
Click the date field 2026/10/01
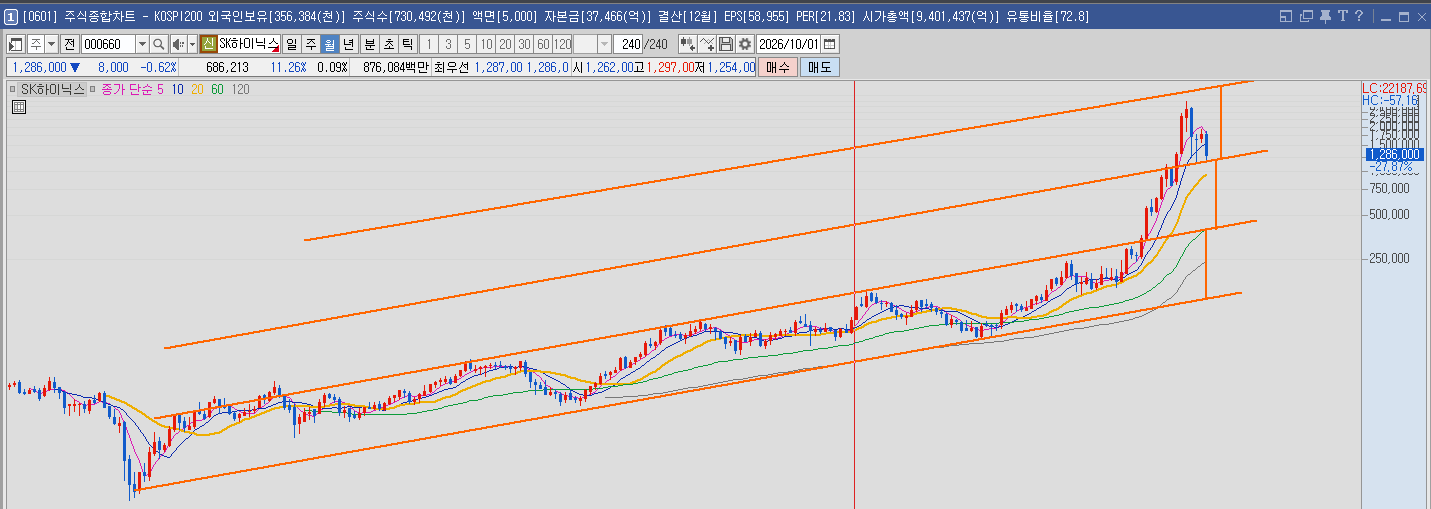[x=788, y=44]
